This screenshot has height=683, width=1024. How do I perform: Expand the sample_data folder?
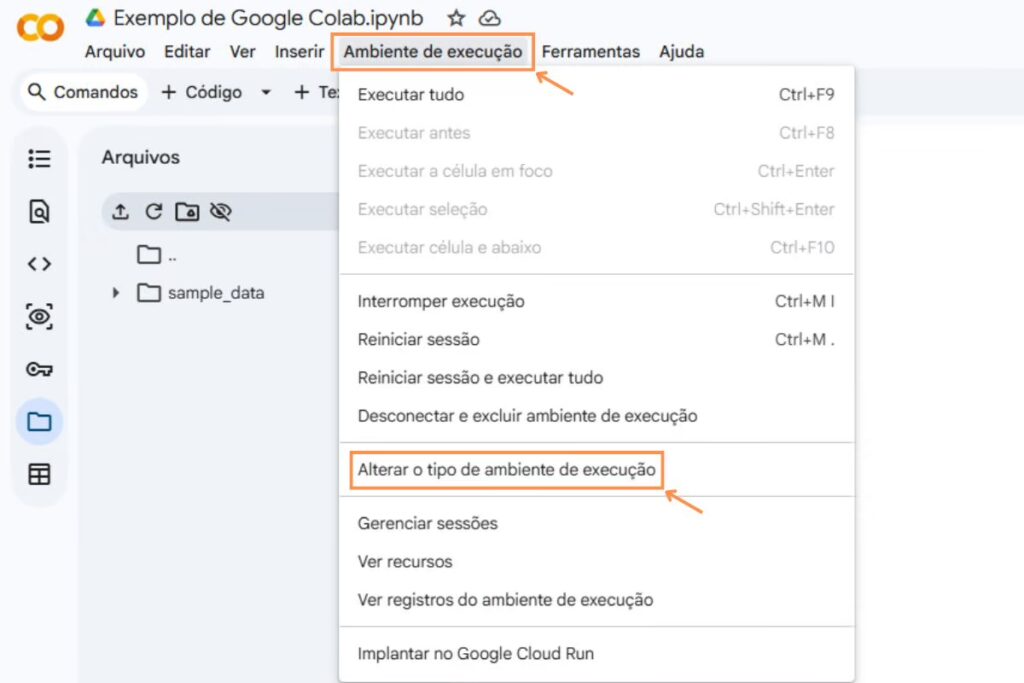click(x=116, y=293)
